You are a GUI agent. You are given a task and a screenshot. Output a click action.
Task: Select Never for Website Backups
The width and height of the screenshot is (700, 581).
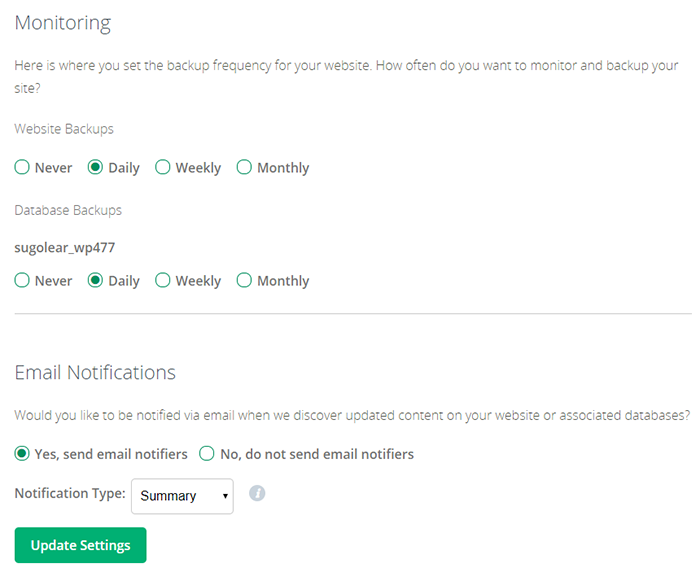click(x=22, y=168)
